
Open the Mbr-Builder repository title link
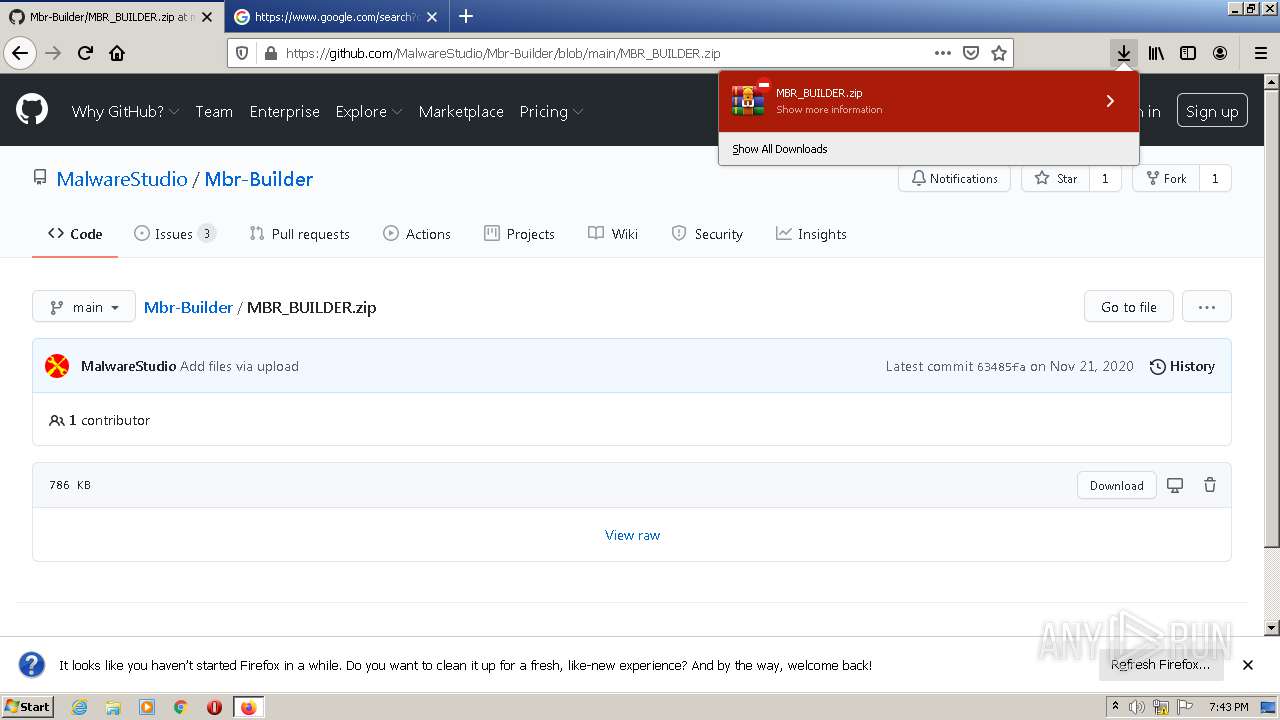click(x=259, y=179)
